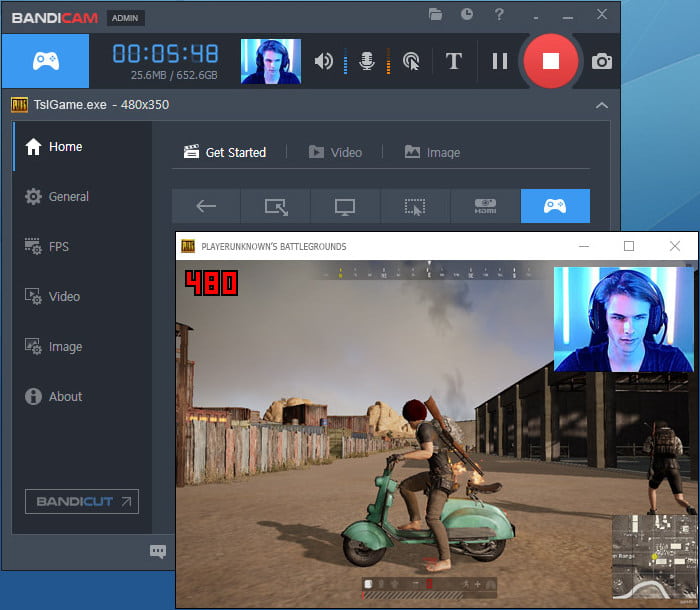Click the BANDICAM logo
This screenshot has width=700, height=610.
(x=54, y=18)
